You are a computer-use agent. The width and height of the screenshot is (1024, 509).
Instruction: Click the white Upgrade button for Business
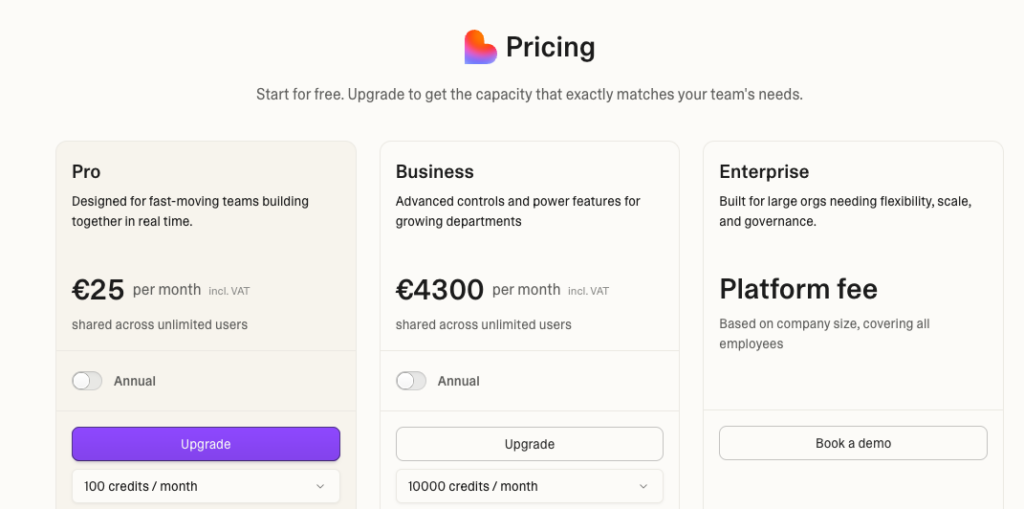click(x=529, y=444)
